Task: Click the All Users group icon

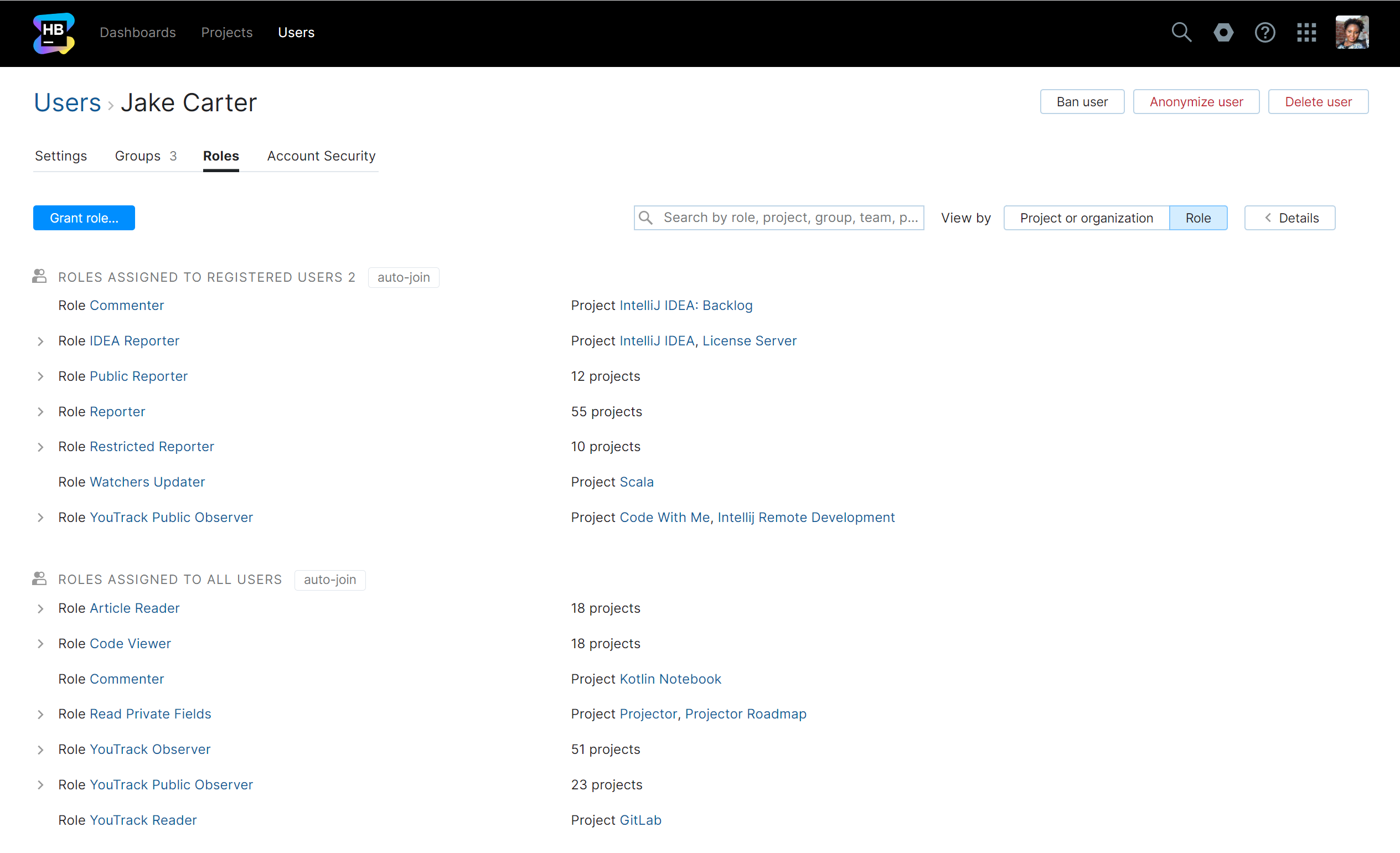Action: [x=39, y=579]
